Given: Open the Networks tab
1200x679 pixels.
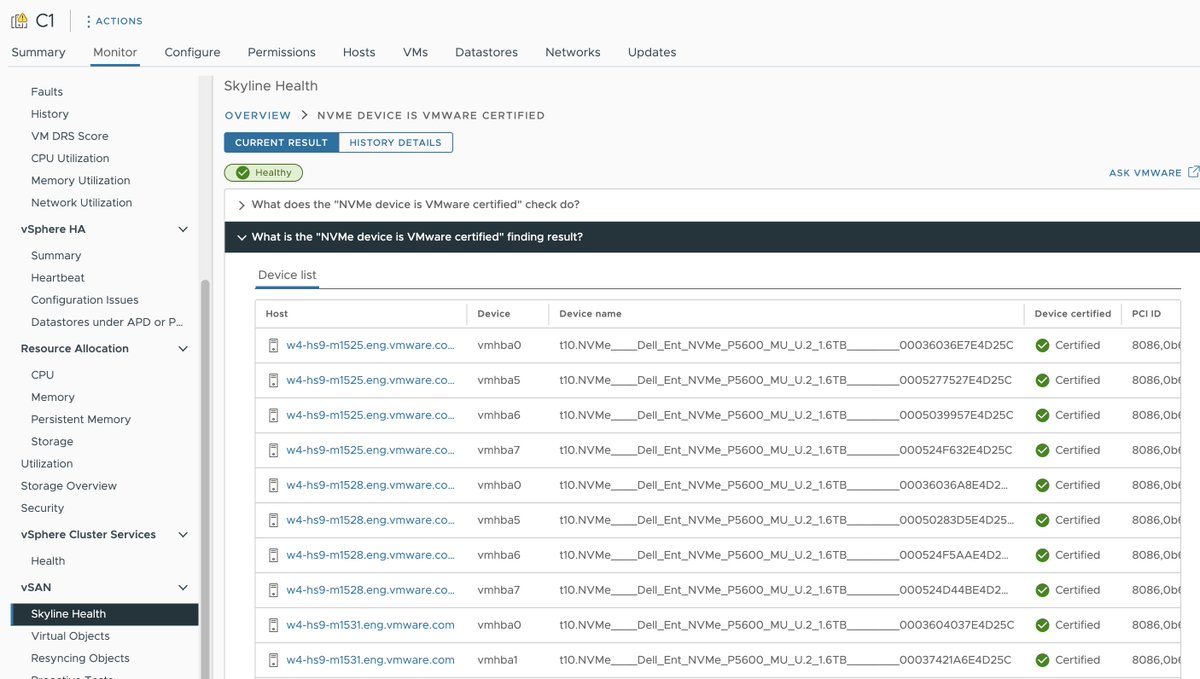Looking at the screenshot, I should click(573, 52).
